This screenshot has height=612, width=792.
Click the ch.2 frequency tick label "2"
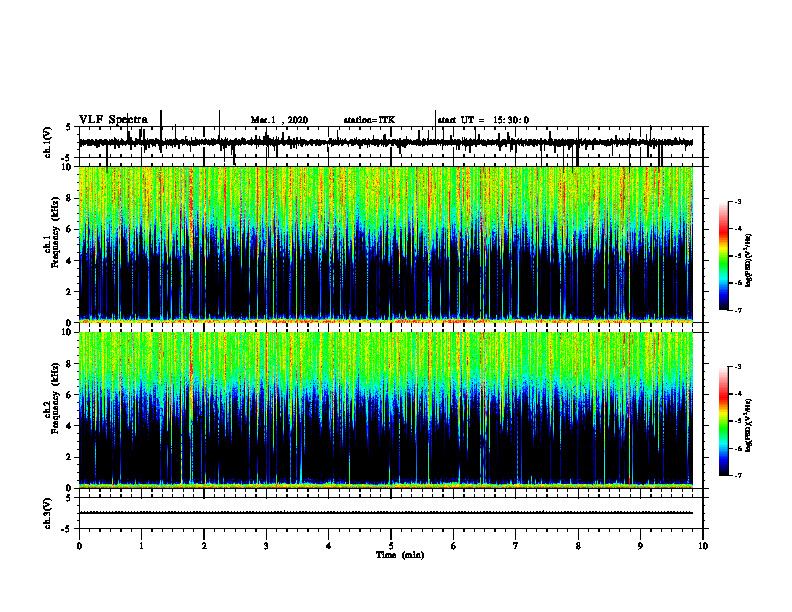click(x=70, y=457)
